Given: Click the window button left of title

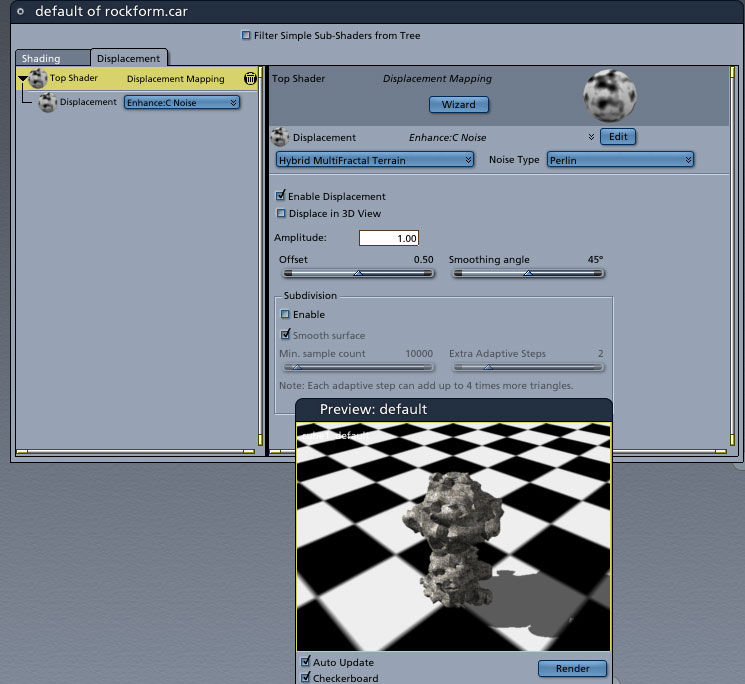Looking at the screenshot, I should point(20,11).
